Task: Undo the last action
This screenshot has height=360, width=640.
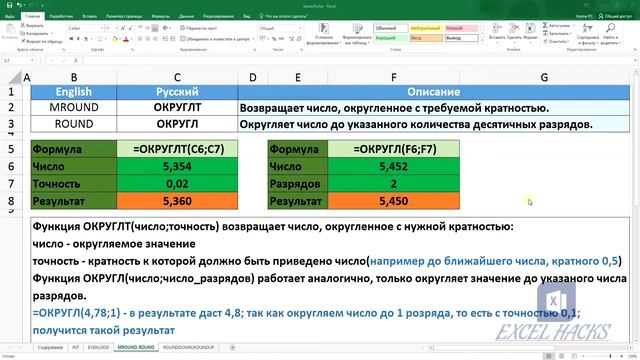Action: 19,5
